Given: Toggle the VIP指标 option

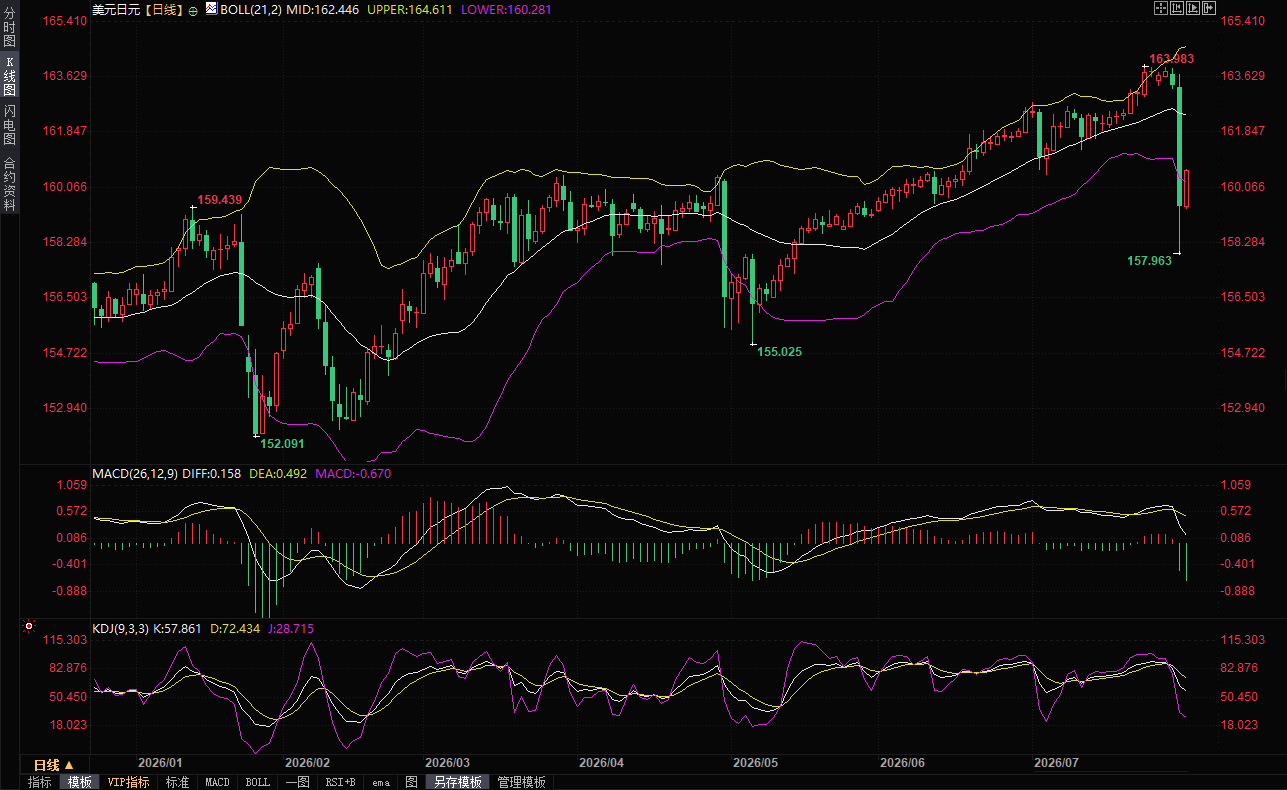Looking at the screenshot, I should pos(129,782).
